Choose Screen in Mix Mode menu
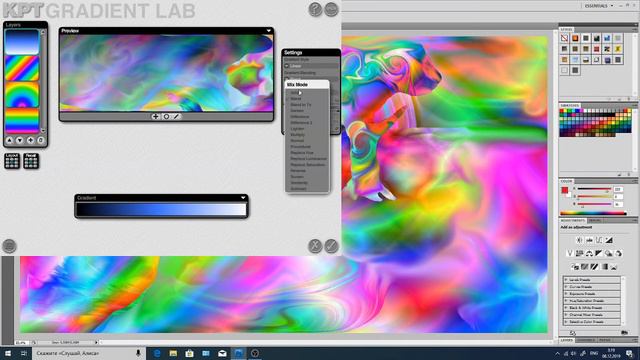Screen dimensions: 640x360 (297, 177)
